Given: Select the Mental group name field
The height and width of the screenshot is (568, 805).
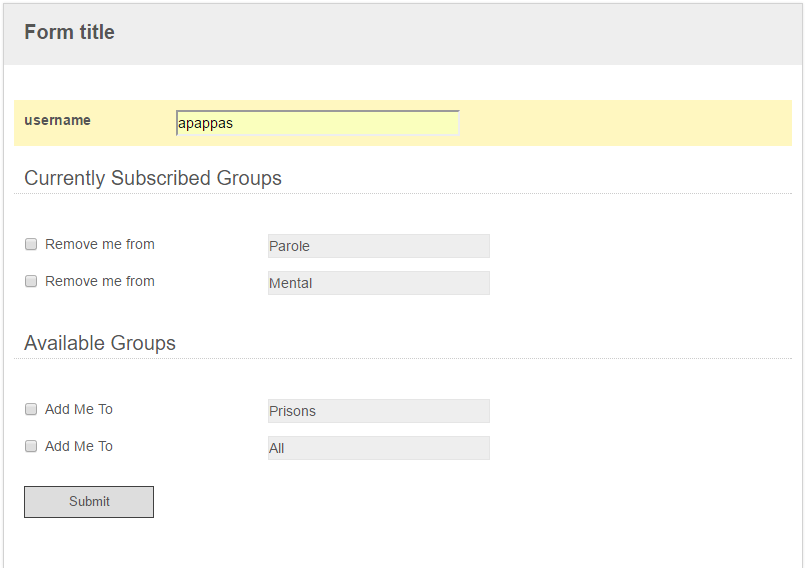Looking at the screenshot, I should (379, 283).
